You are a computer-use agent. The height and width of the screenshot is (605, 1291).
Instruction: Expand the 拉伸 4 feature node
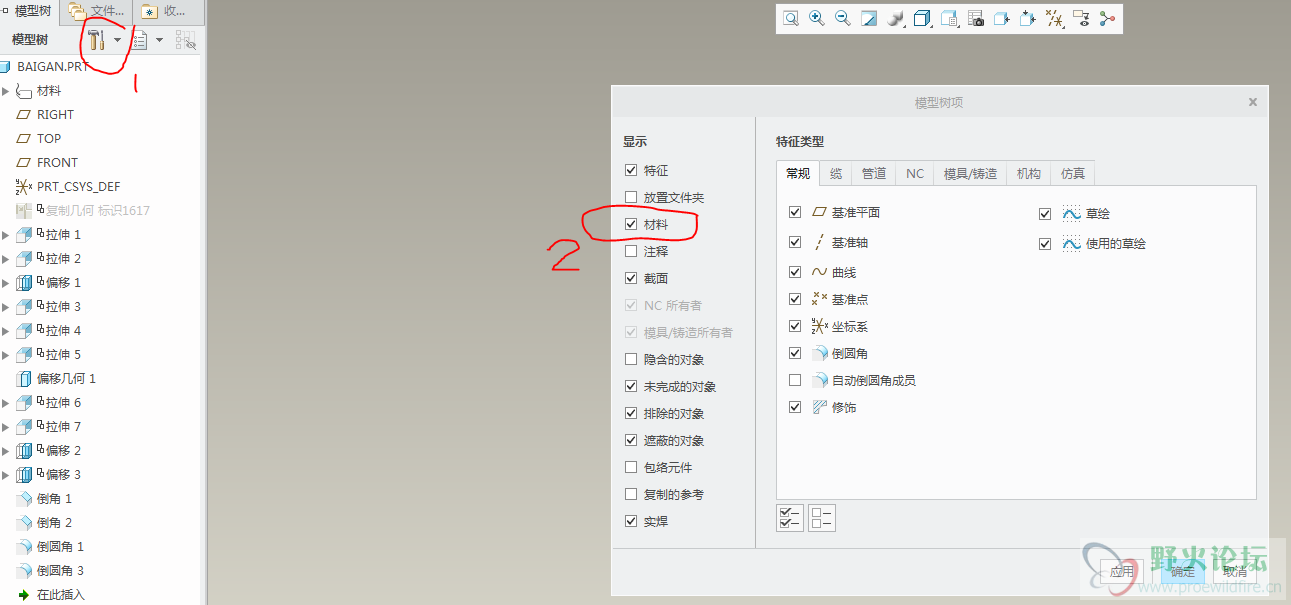coord(5,331)
